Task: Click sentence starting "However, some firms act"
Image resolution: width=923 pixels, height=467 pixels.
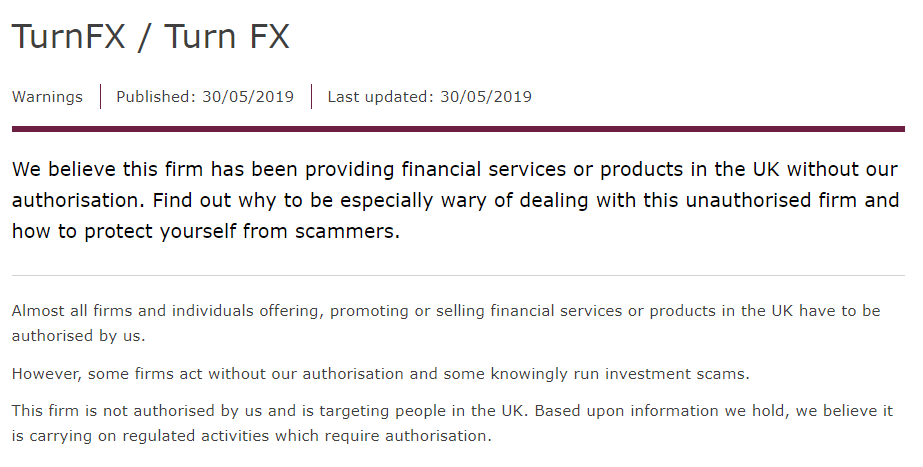Action: (x=381, y=374)
